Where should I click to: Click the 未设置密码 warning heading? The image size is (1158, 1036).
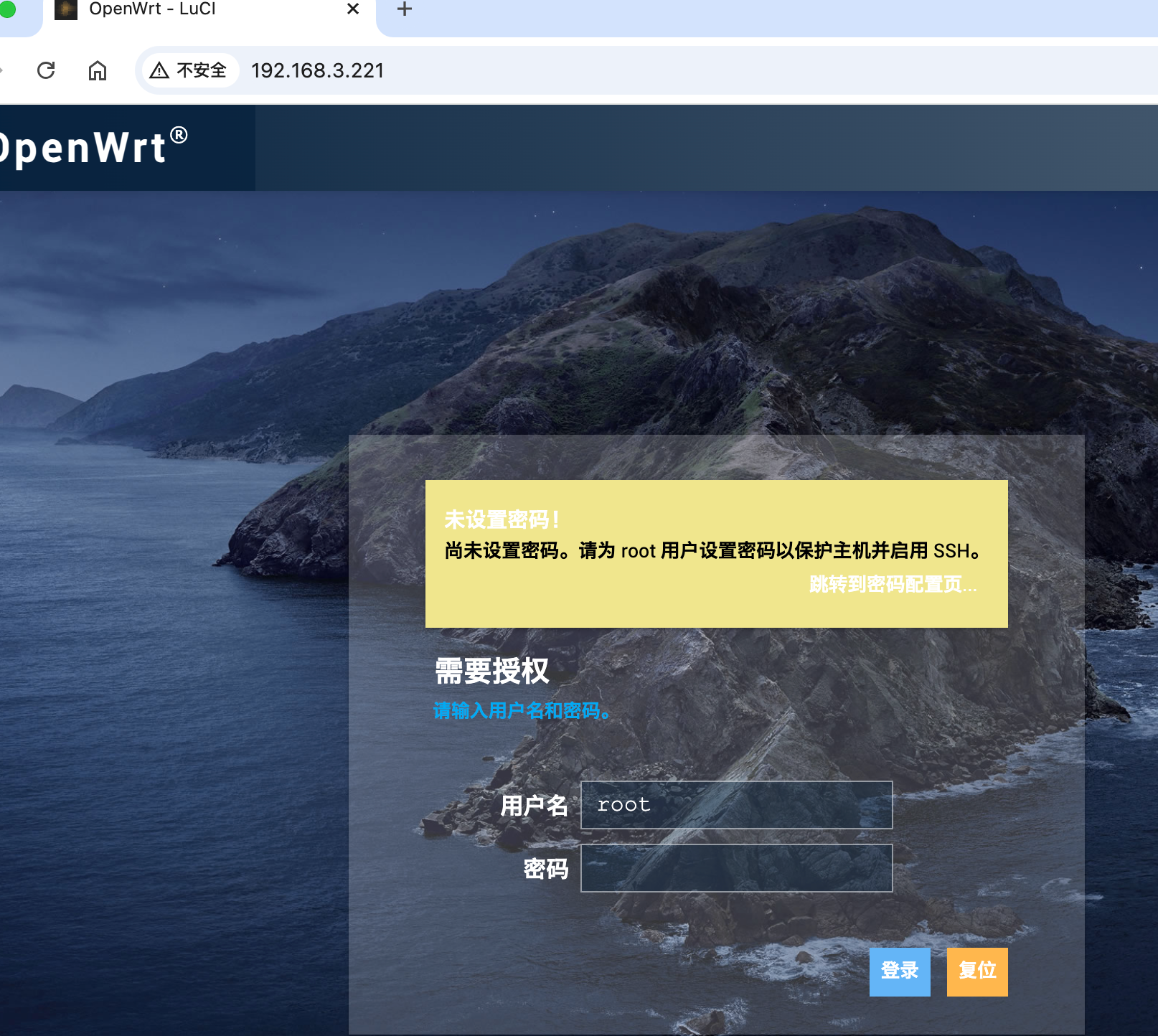pos(502,519)
